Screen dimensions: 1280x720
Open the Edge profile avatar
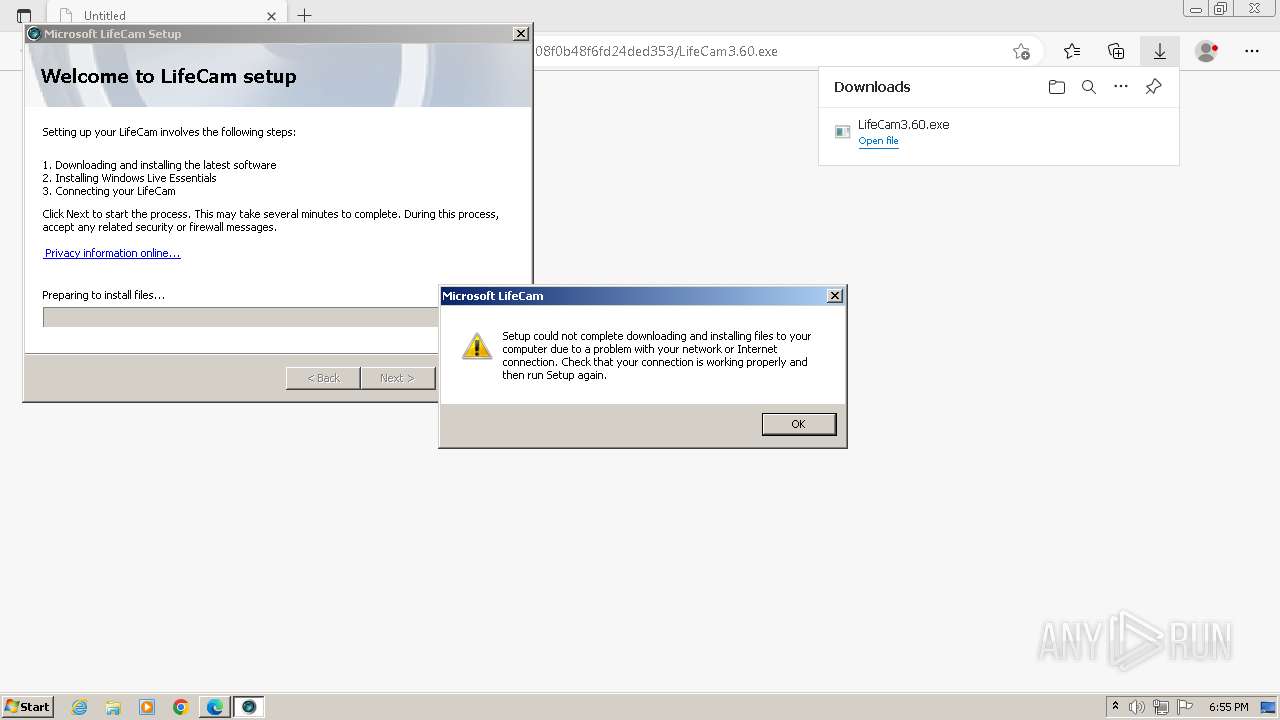(1207, 51)
